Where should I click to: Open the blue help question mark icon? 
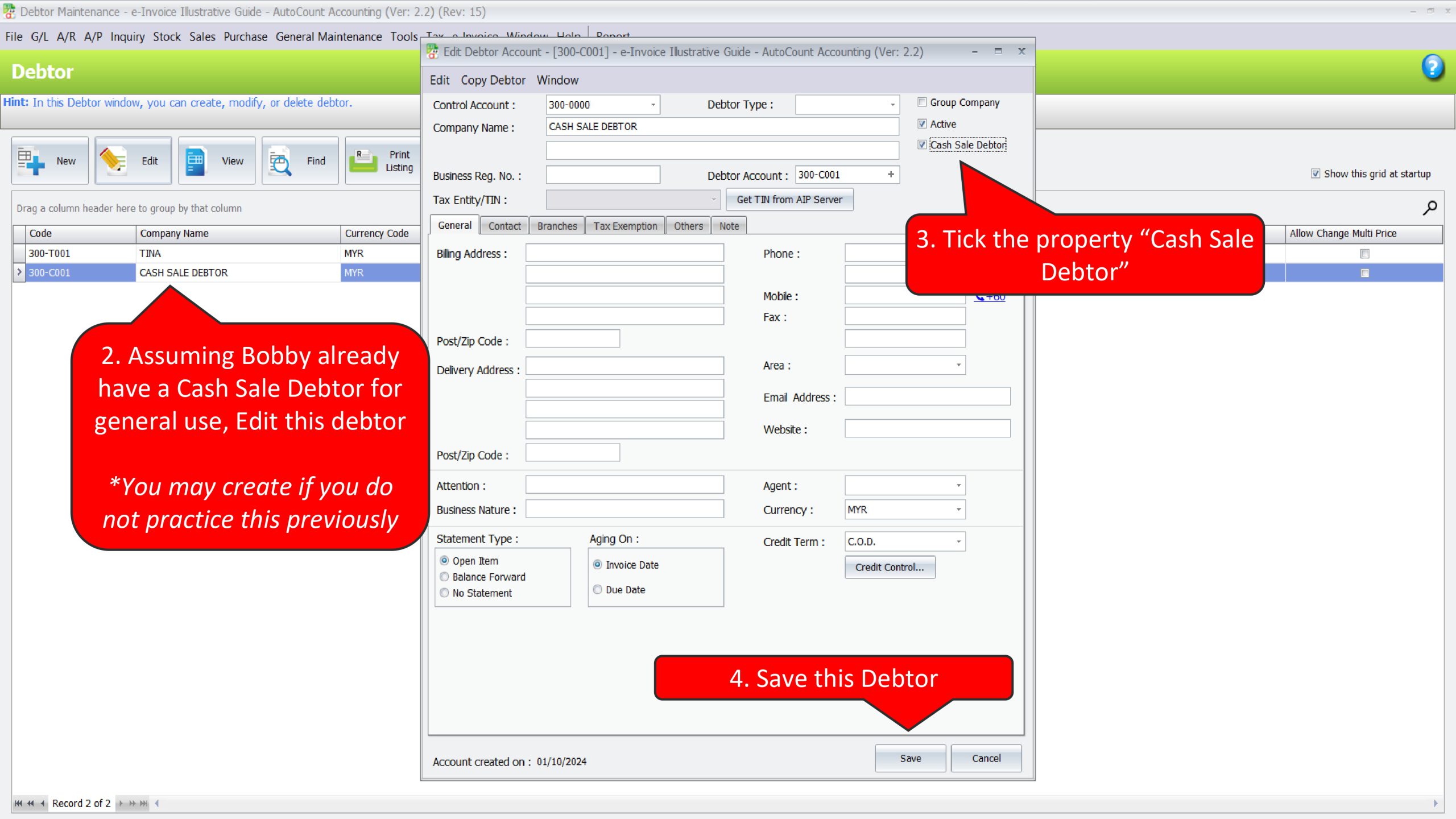coord(1433,67)
